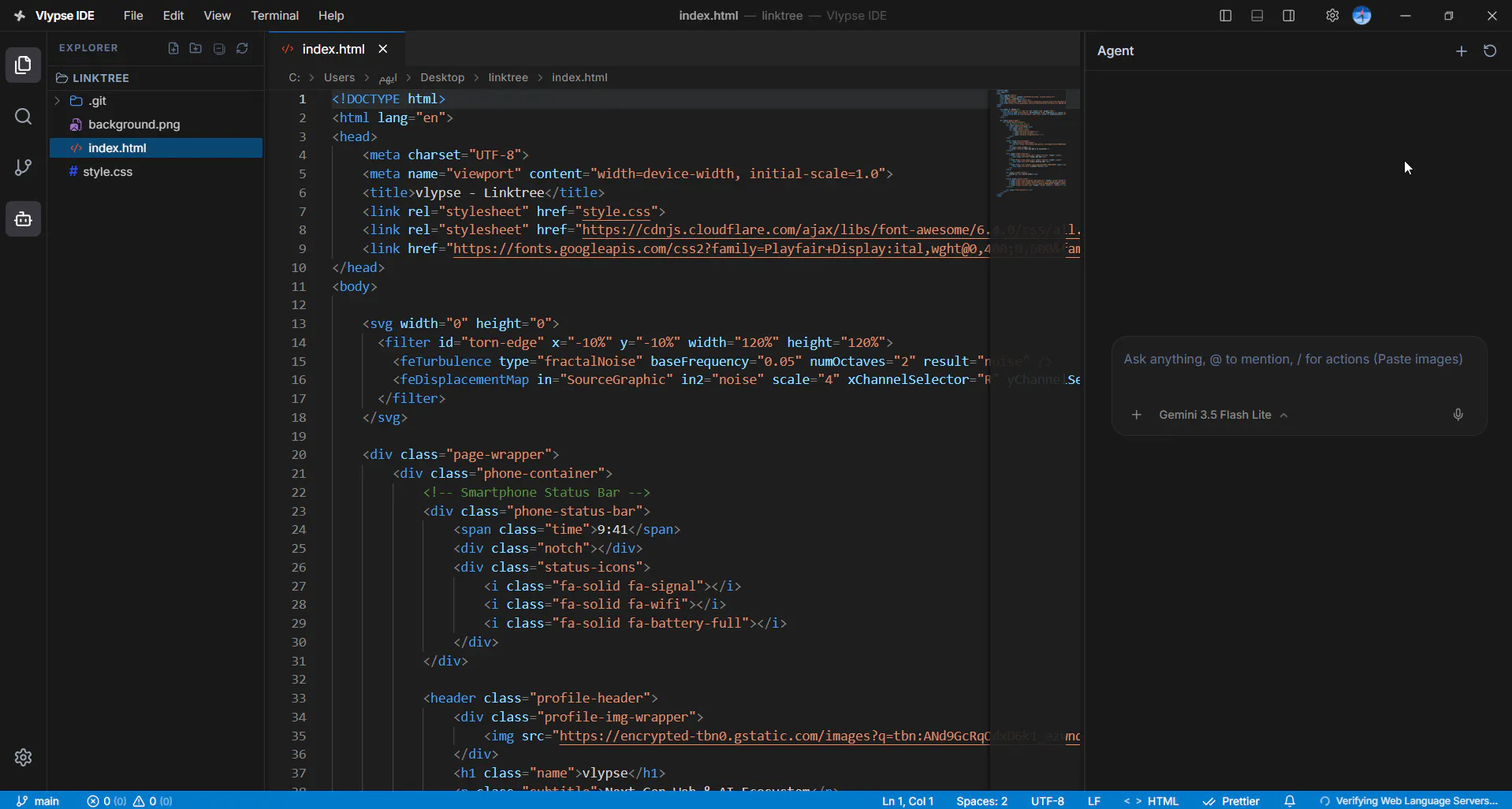Image resolution: width=1512 pixels, height=809 pixels.
Task: Open the Help menu
Action: tap(331, 16)
